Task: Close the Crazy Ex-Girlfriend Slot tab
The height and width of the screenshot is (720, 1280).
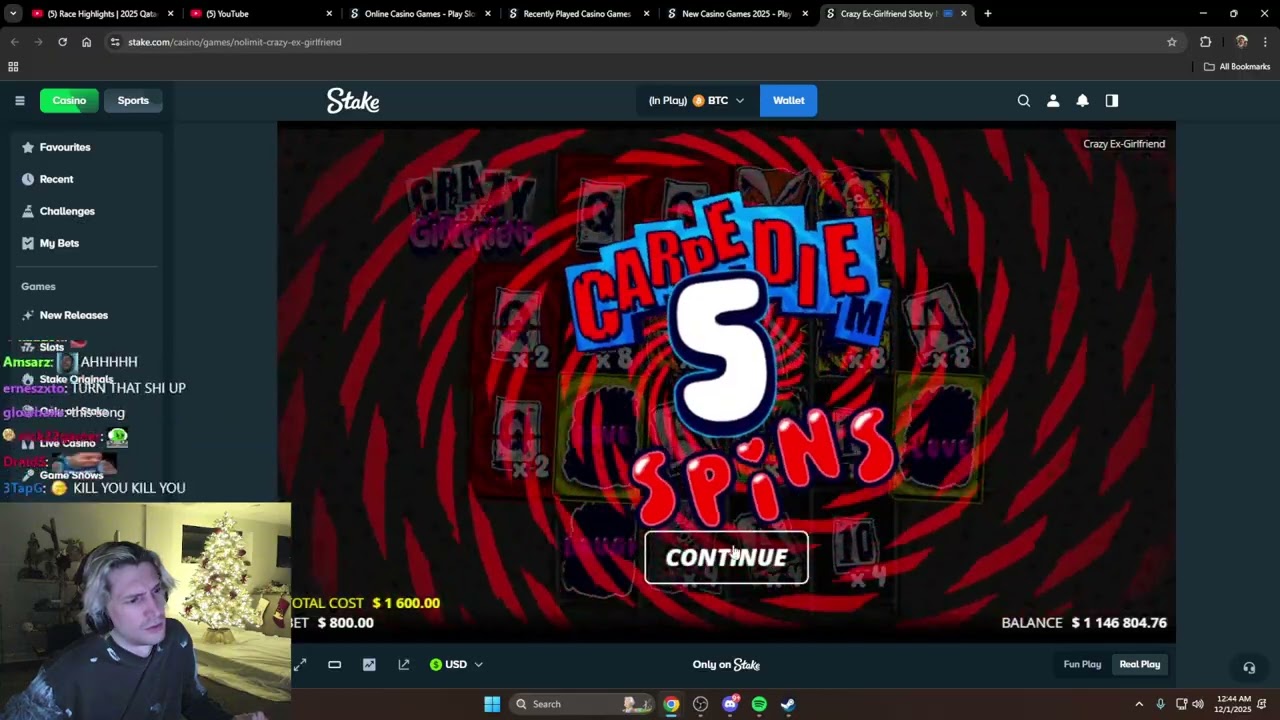Action: 963,14
